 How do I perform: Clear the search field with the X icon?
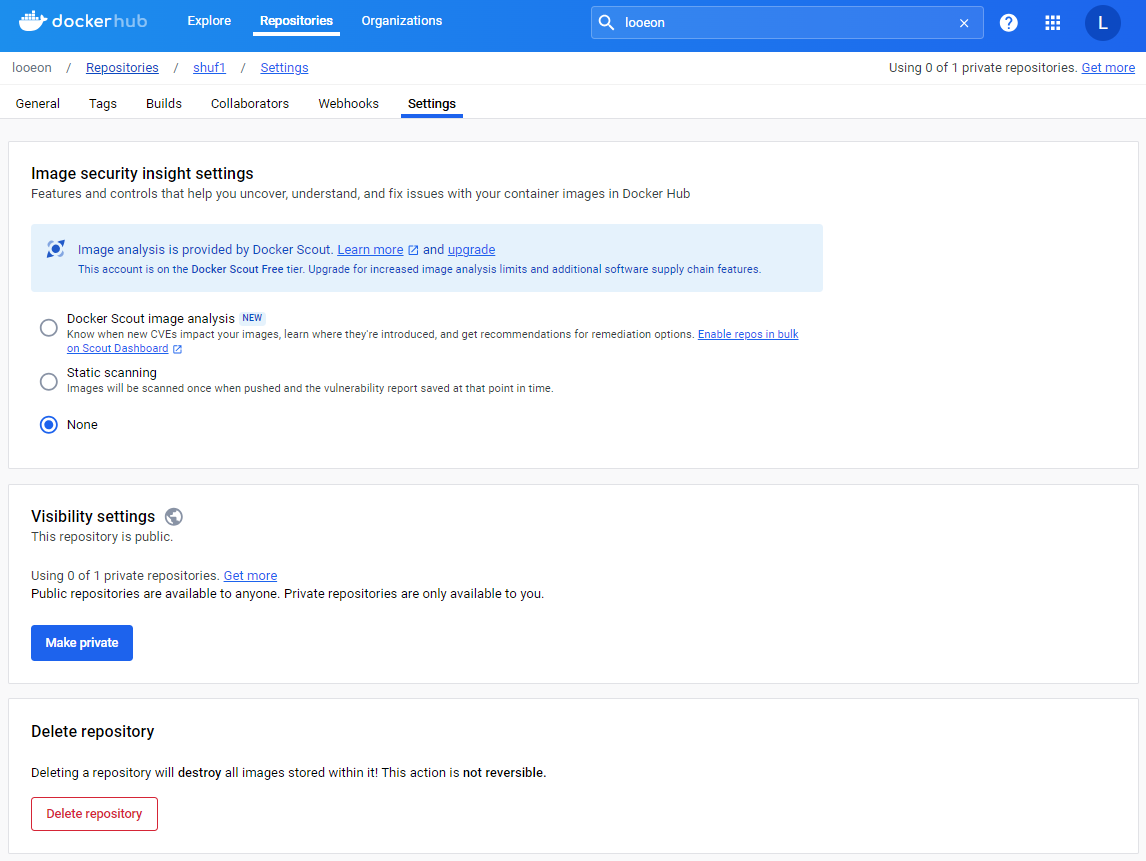(964, 23)
